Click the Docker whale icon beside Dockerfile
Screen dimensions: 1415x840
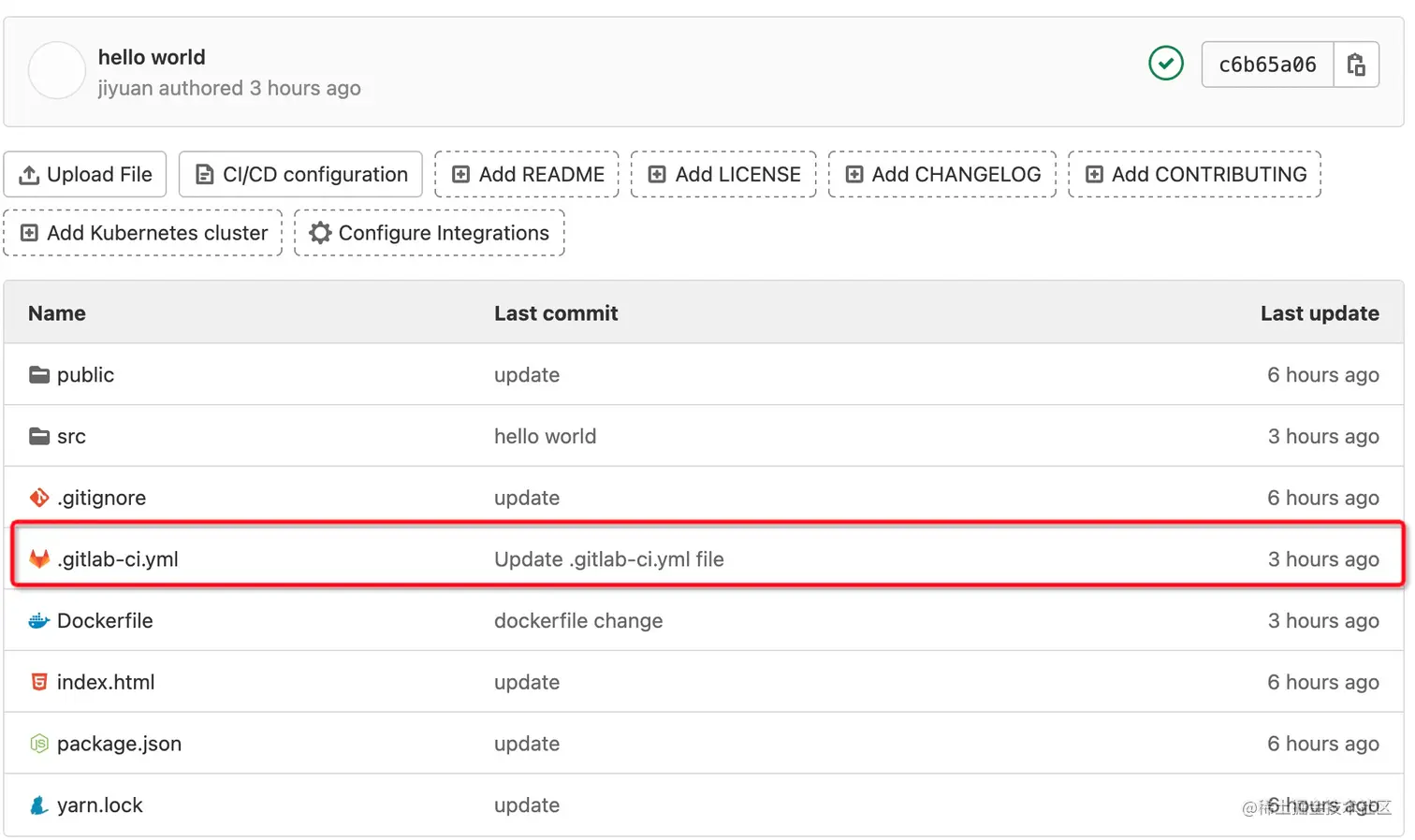pos(39,621)
